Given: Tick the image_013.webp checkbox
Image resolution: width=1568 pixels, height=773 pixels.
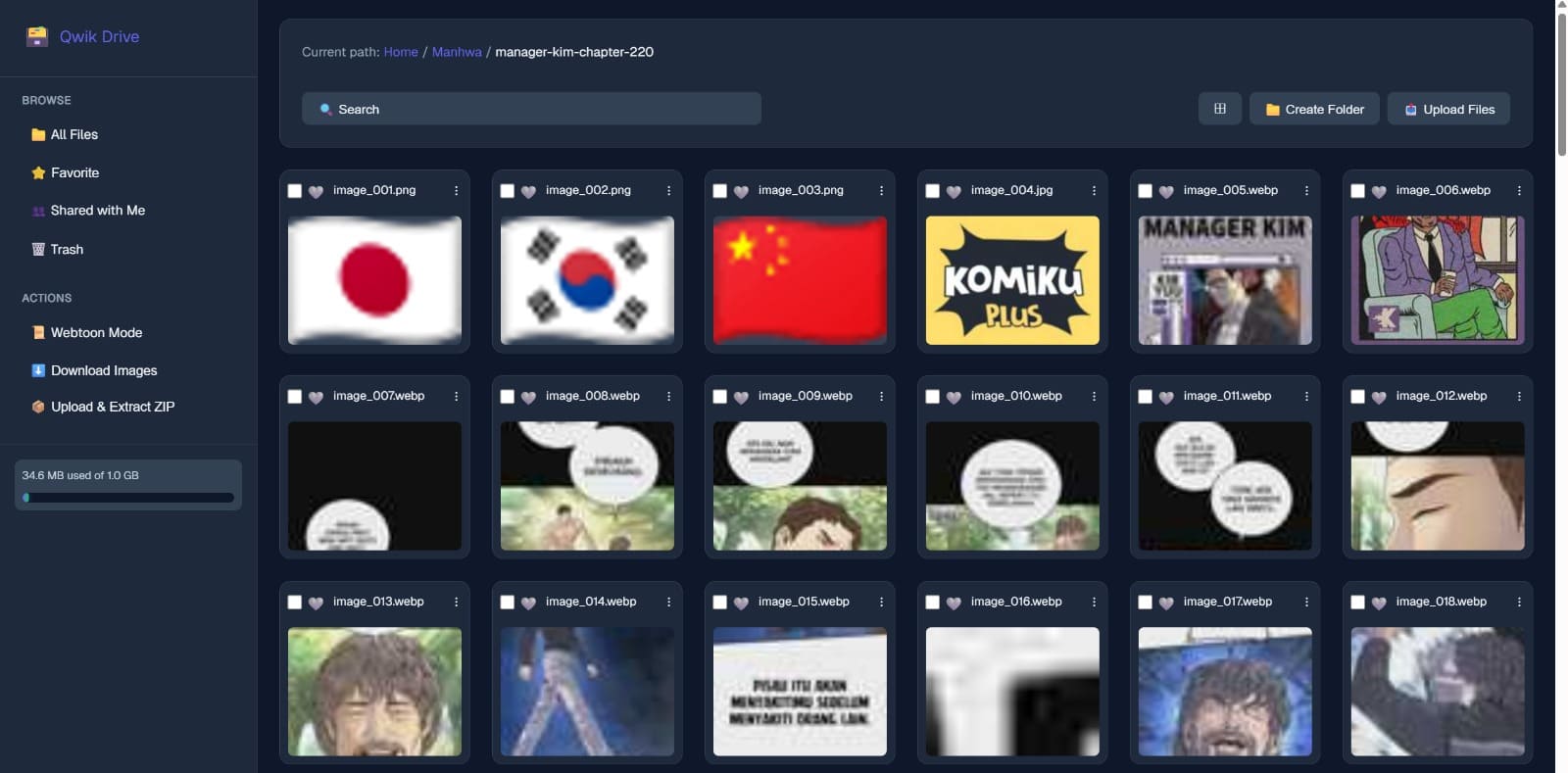Looking at the screenshot, I should click(x=295, y=603).
